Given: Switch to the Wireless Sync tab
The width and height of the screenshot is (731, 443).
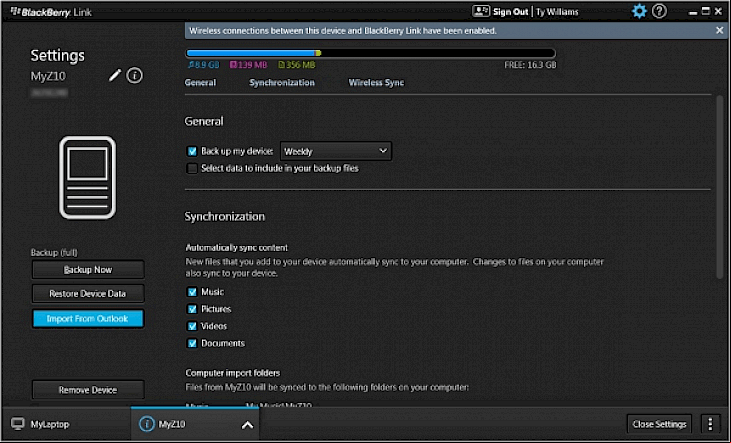Looking at the screenshot, I should click(376, 83).
